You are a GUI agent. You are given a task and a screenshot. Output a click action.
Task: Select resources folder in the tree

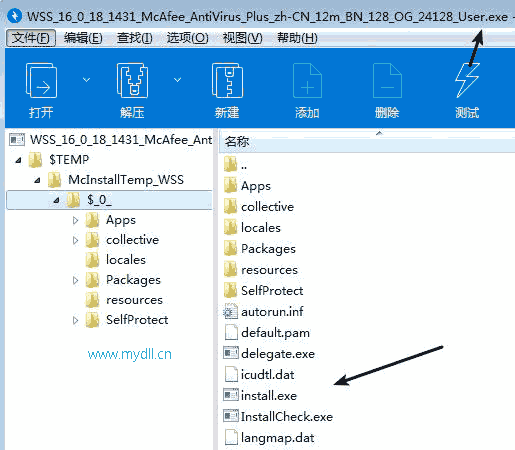tap(134, 300)
